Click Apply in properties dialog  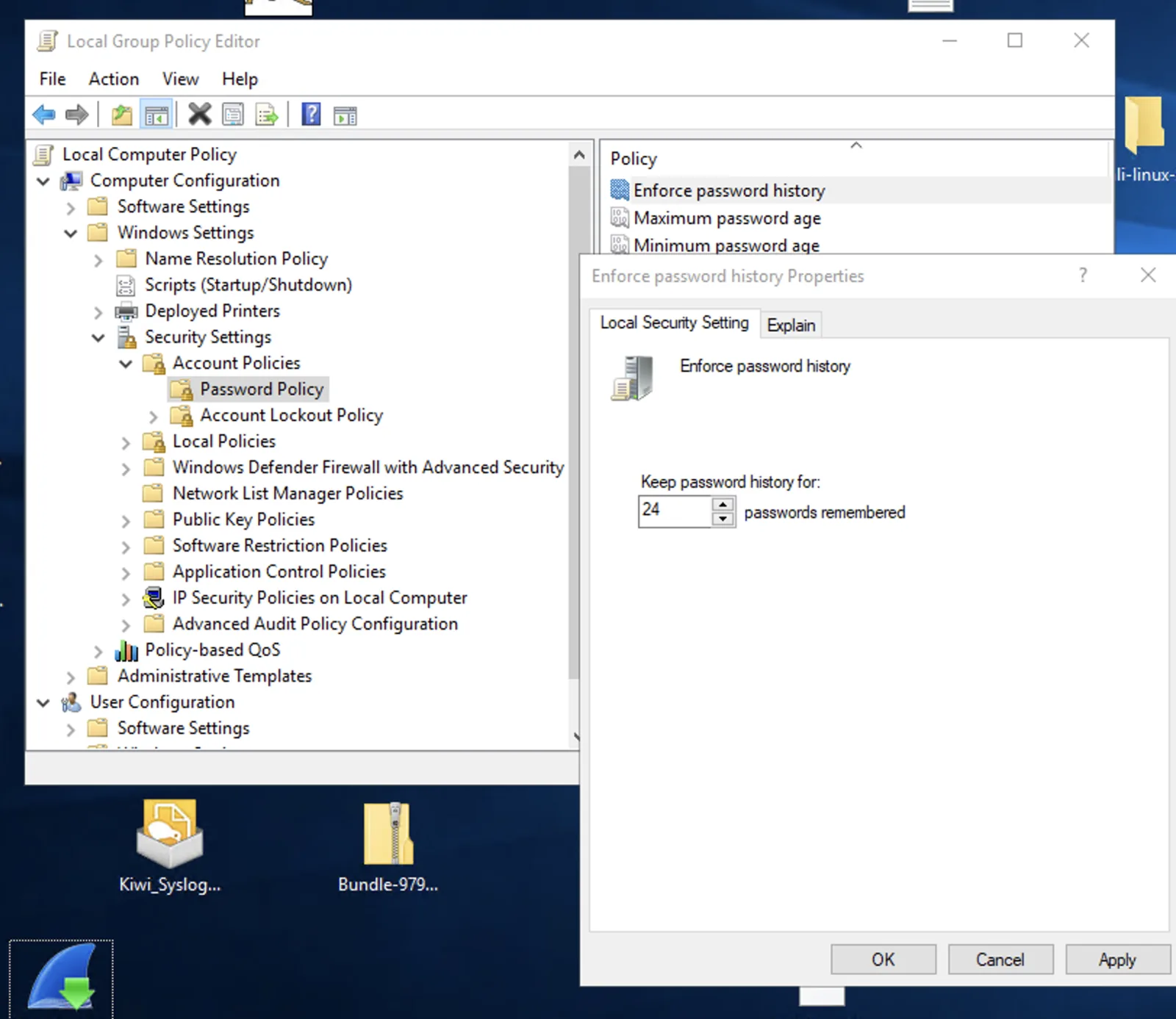click(1117, 959)
